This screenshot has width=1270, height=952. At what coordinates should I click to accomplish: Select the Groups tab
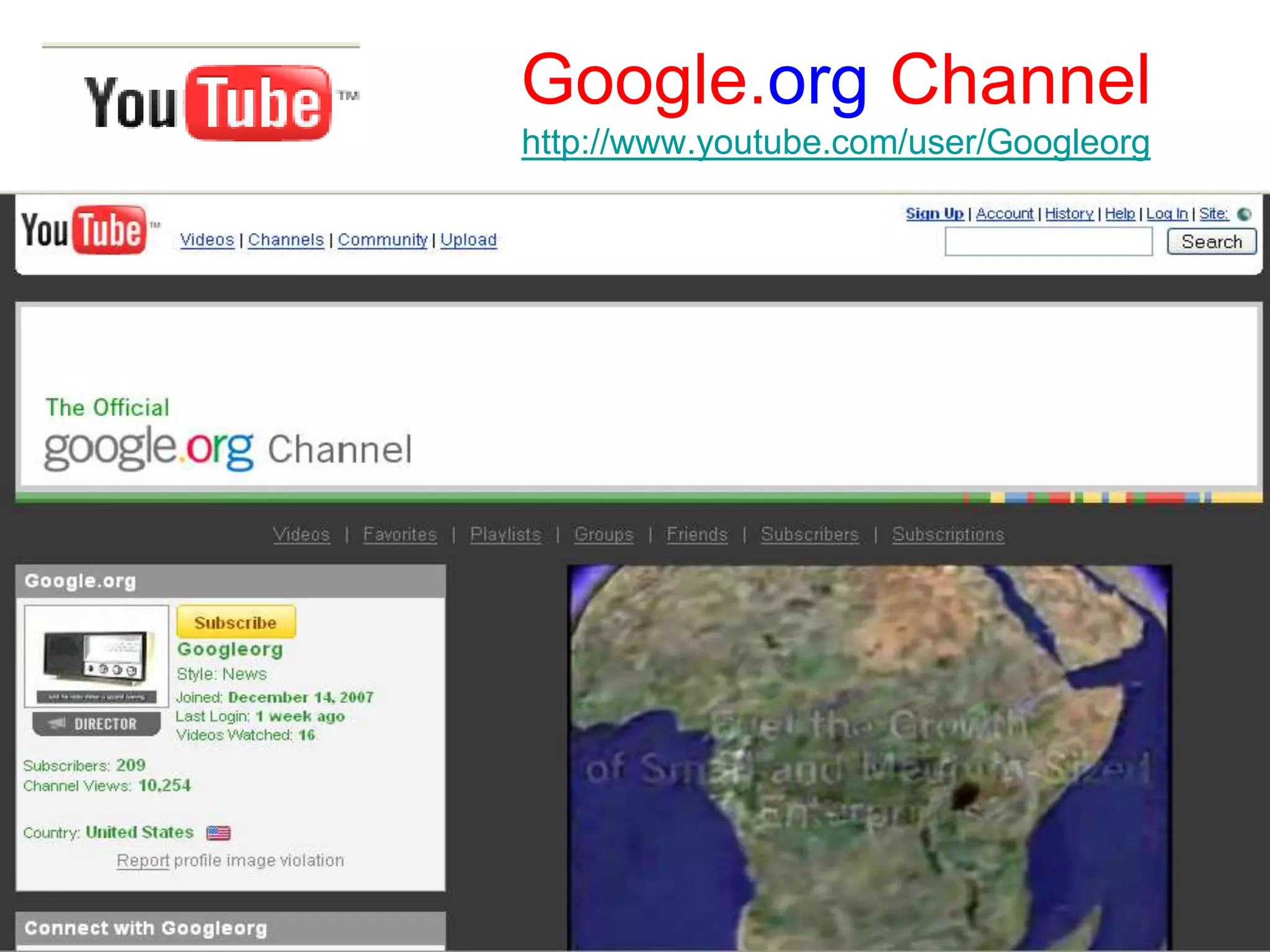tap(604, 534)
